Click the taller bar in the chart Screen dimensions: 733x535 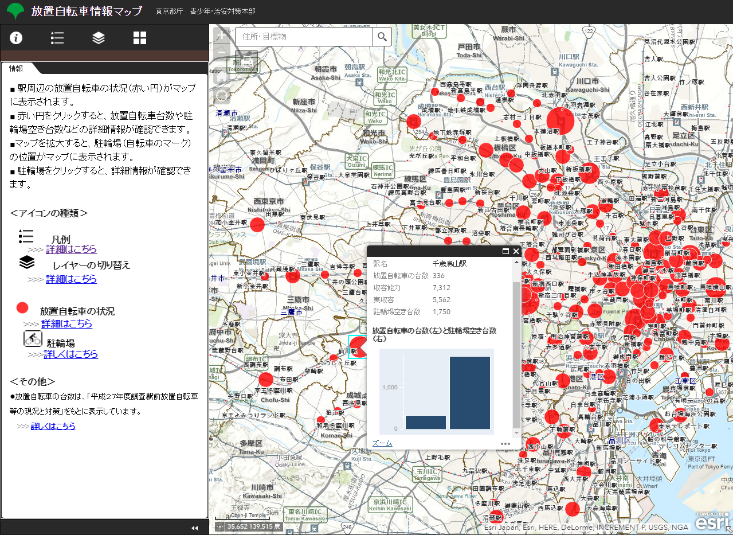click(x=469, y=393)
